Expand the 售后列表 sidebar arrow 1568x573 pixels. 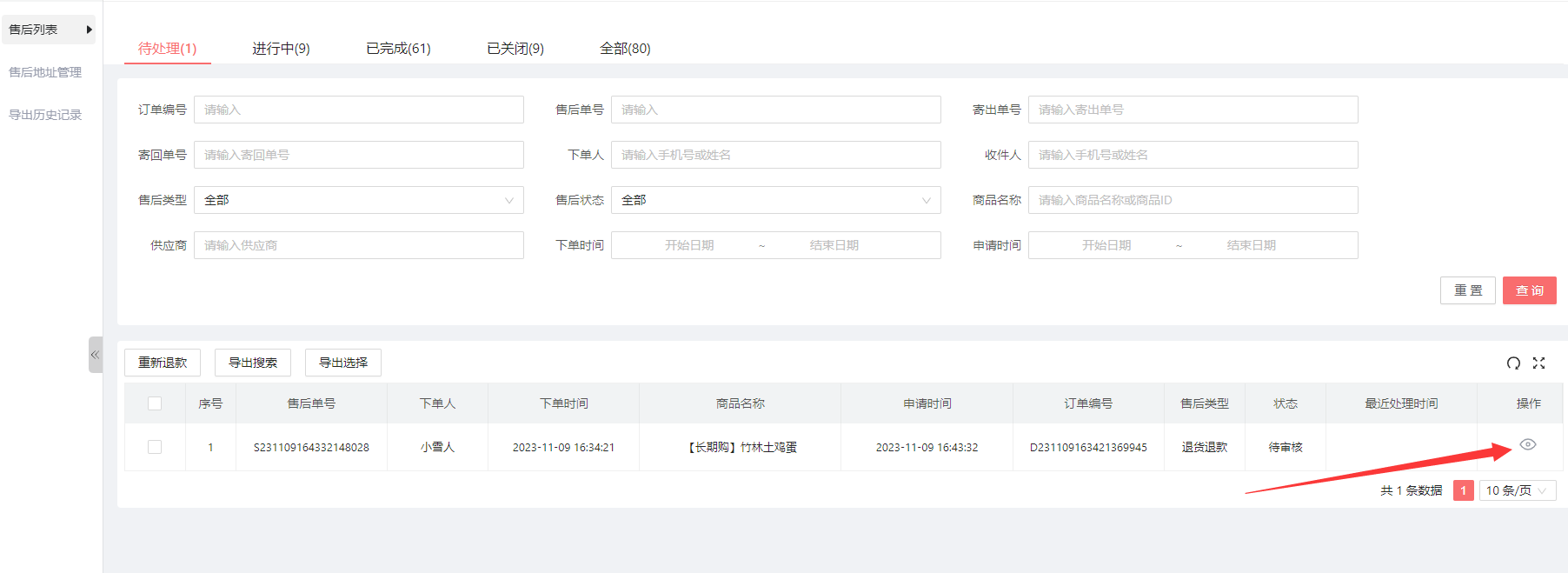tap(89, 30)
